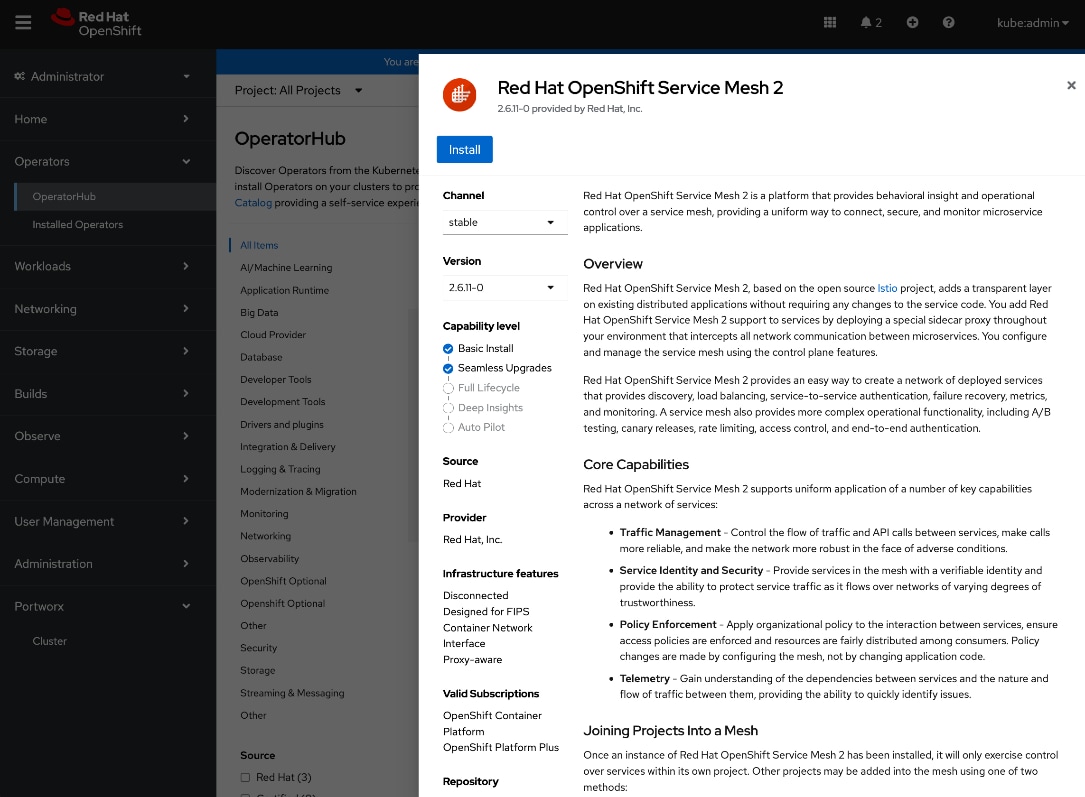Open the quick create plus icon

[912, 22]
